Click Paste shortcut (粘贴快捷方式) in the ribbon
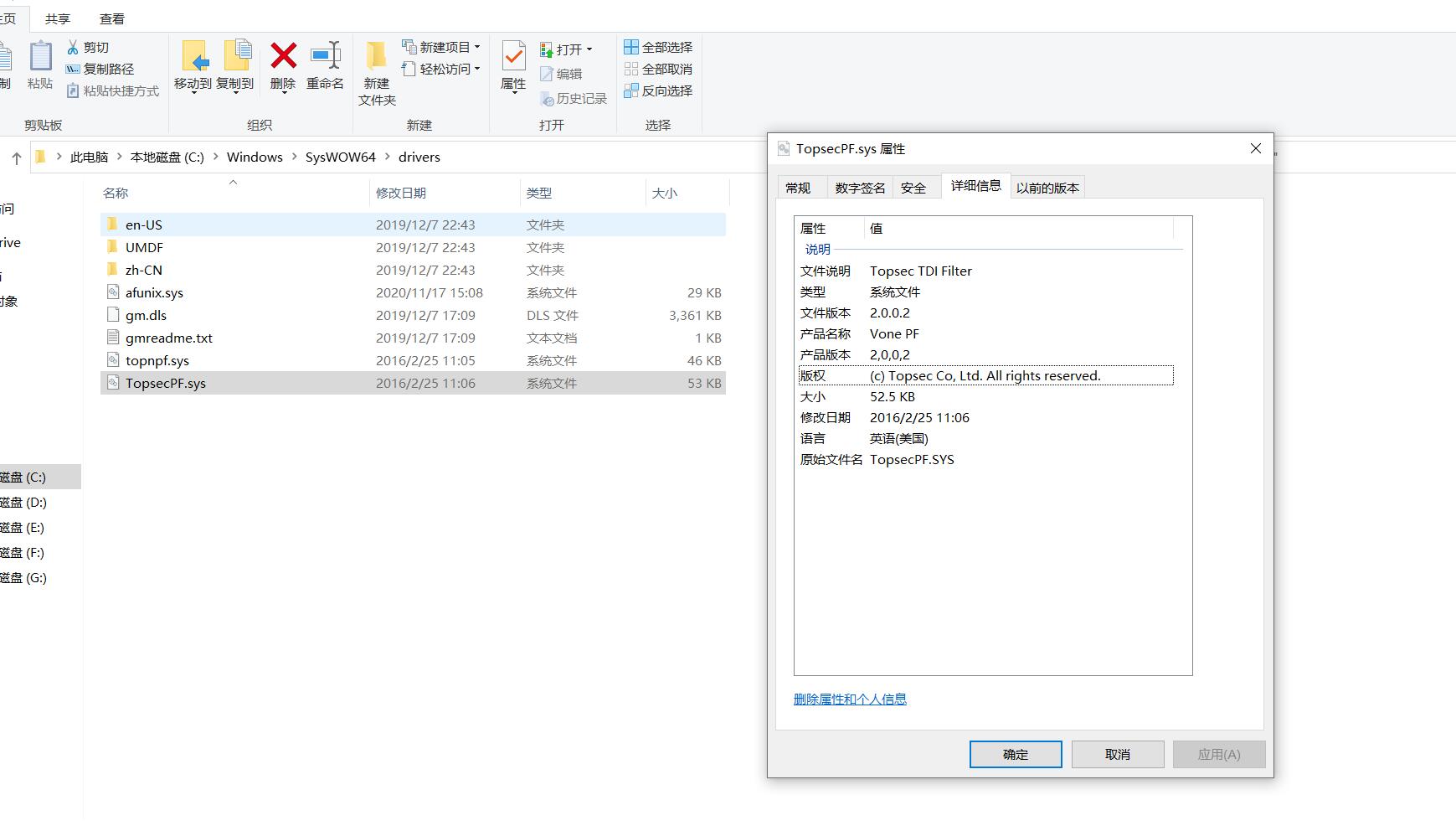 coord(112,91)
